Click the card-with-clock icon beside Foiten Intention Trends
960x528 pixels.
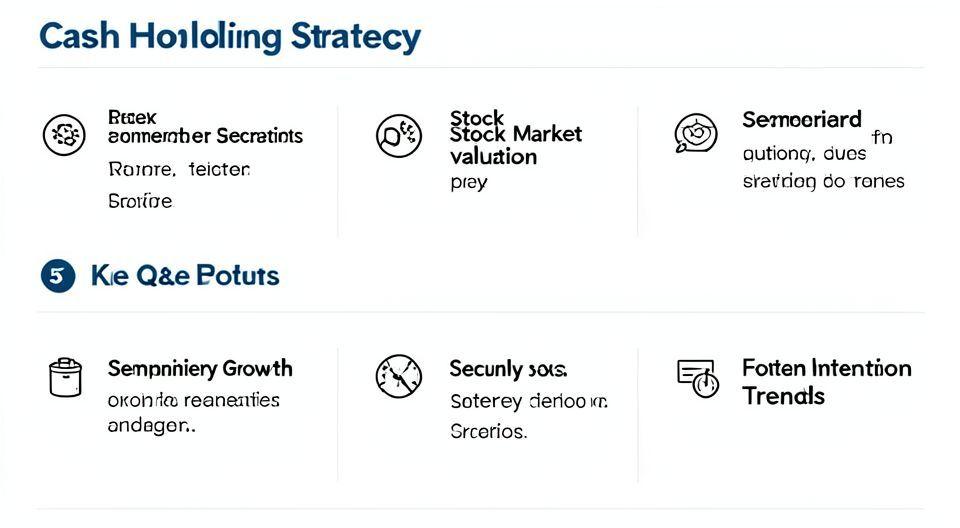tap(698, 377)
